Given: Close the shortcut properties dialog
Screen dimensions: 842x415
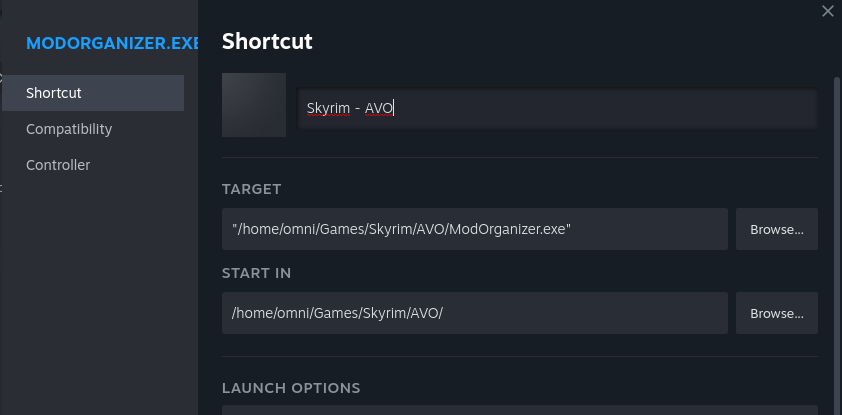Looking at the screenshot, I should click(x=827, y=11).
